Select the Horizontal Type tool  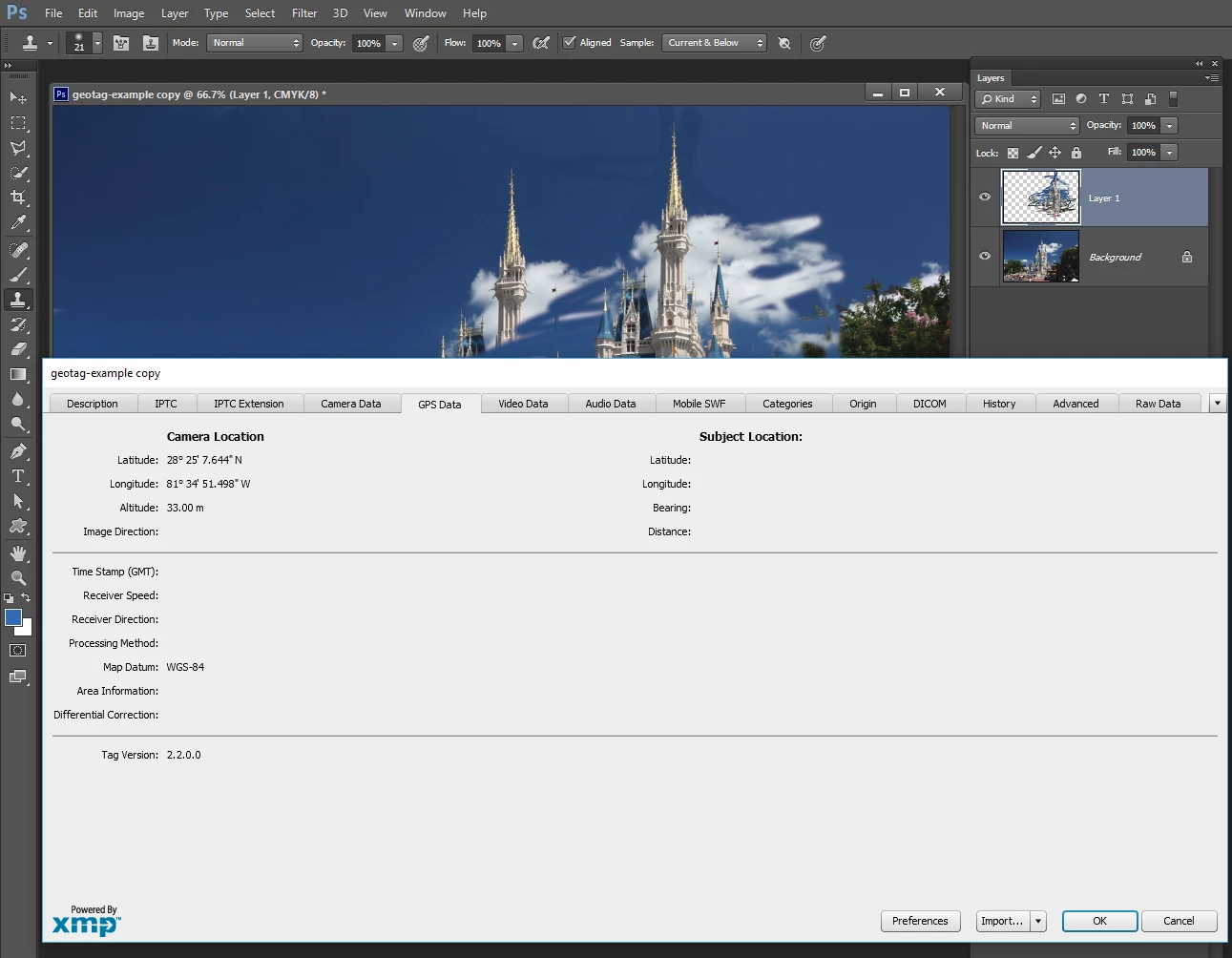point(18,476)
